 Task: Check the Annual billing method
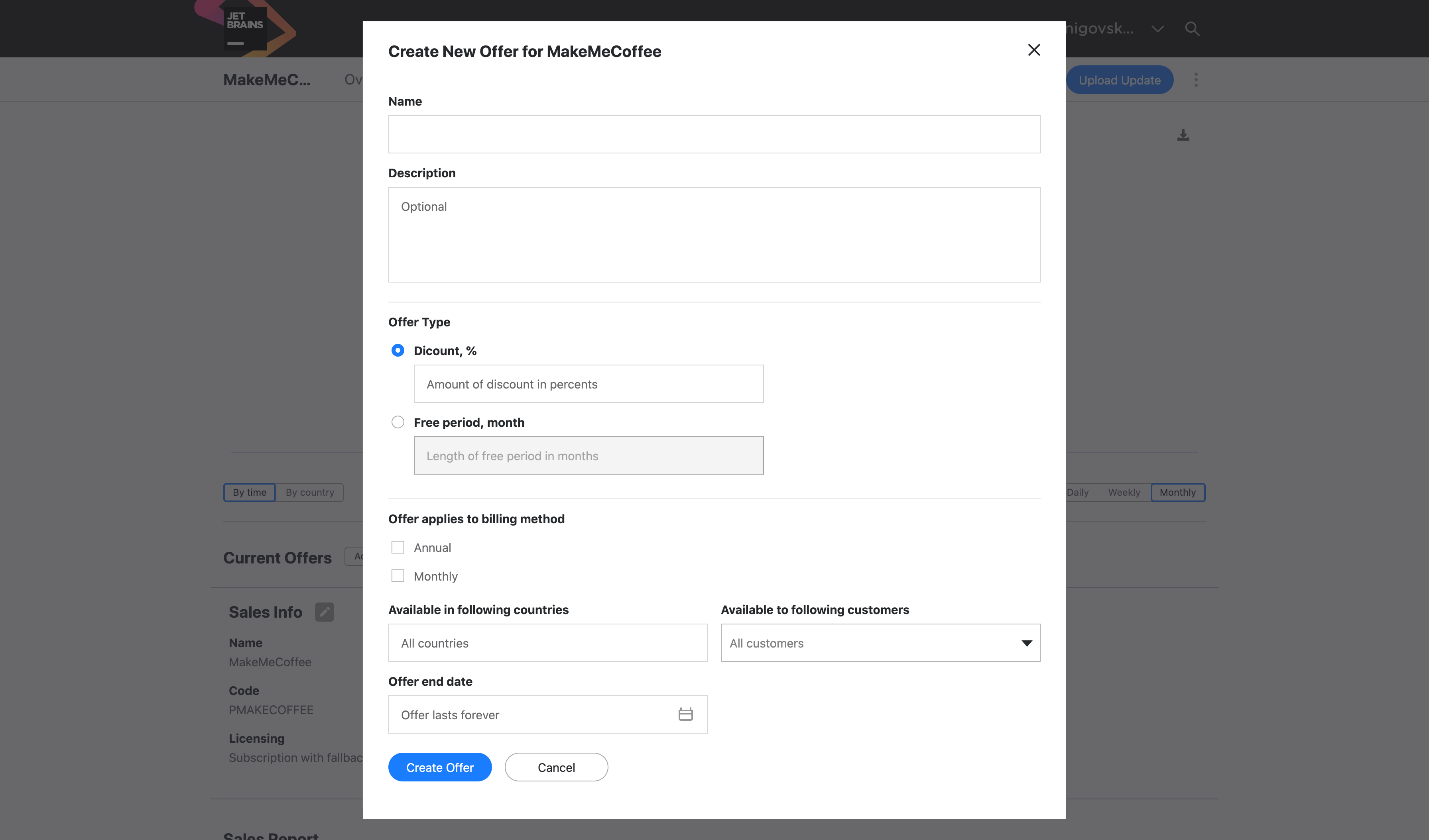point(398,548)
